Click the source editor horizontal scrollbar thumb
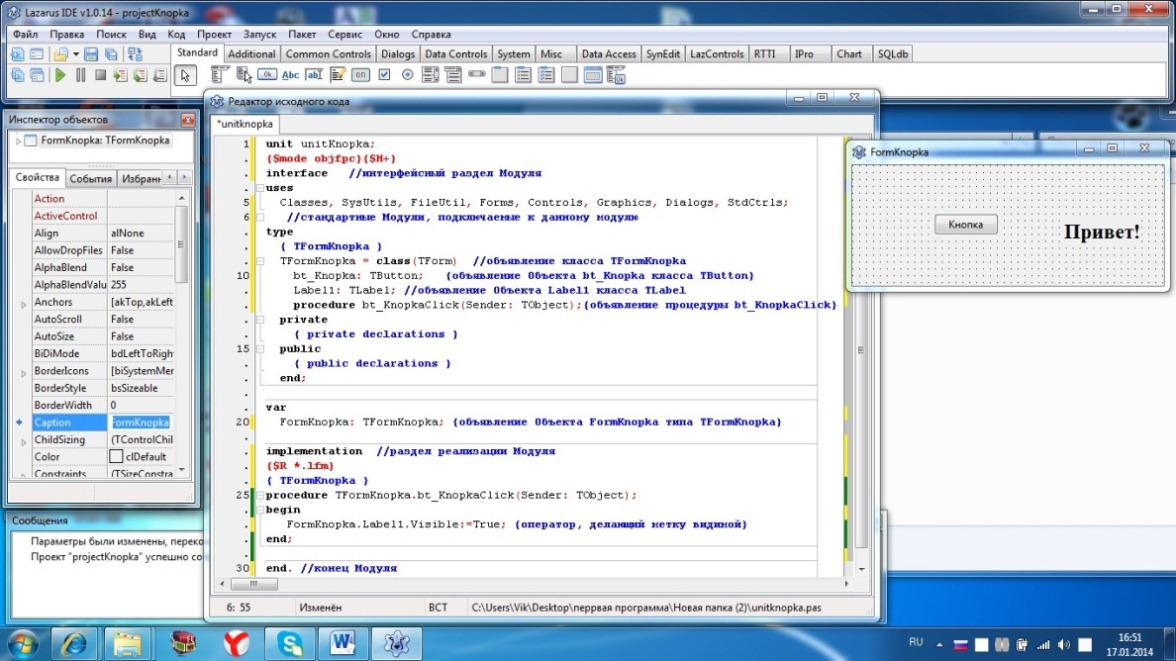Image resolution: width=1176 pixels, height=661 pixels. click(x=254, y=584)
